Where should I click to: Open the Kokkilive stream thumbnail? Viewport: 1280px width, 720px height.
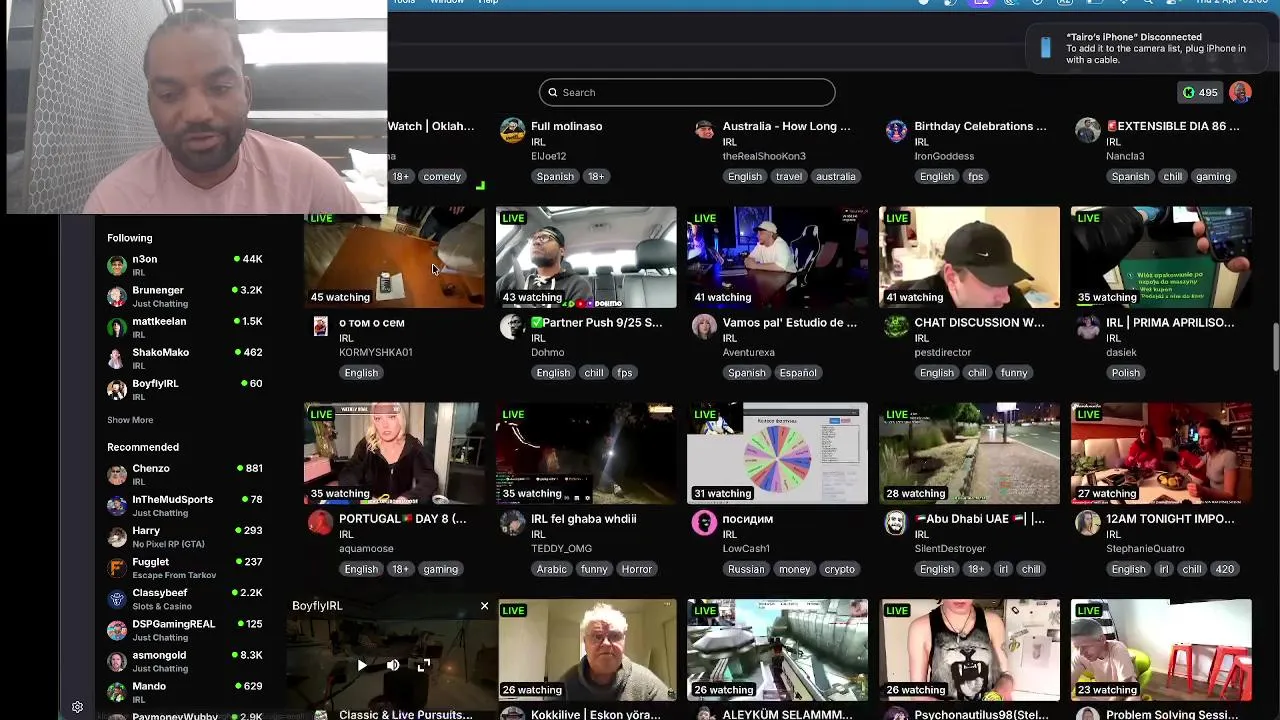tap(586, 649)
